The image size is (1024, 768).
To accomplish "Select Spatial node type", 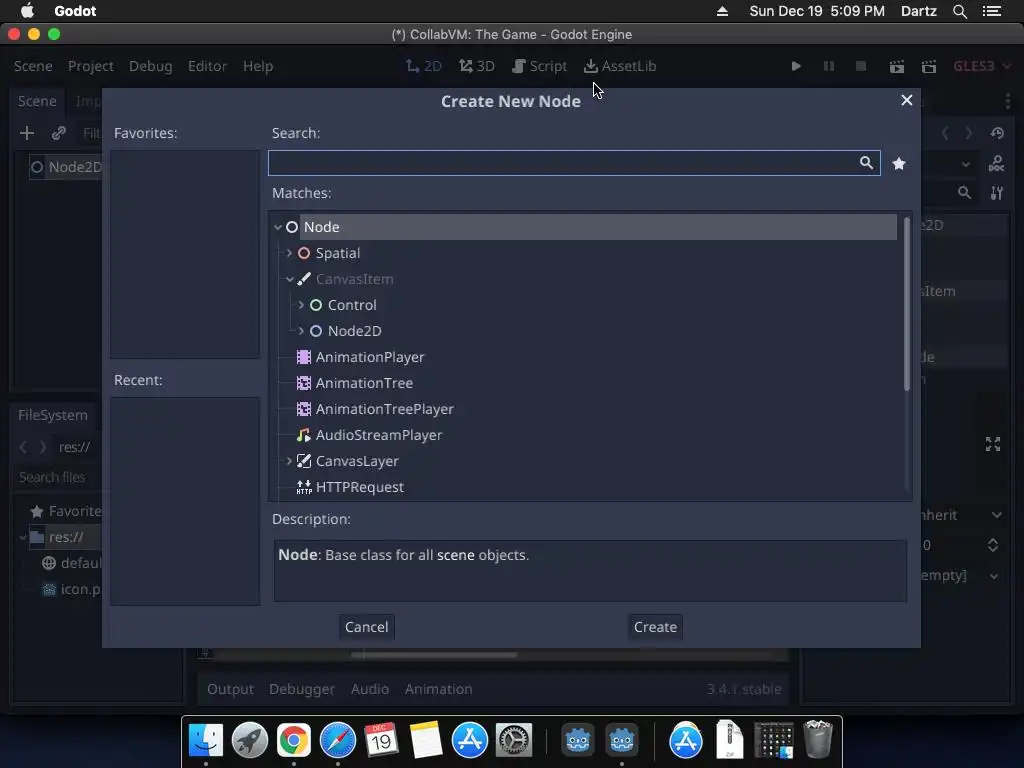I will (338, 253).
